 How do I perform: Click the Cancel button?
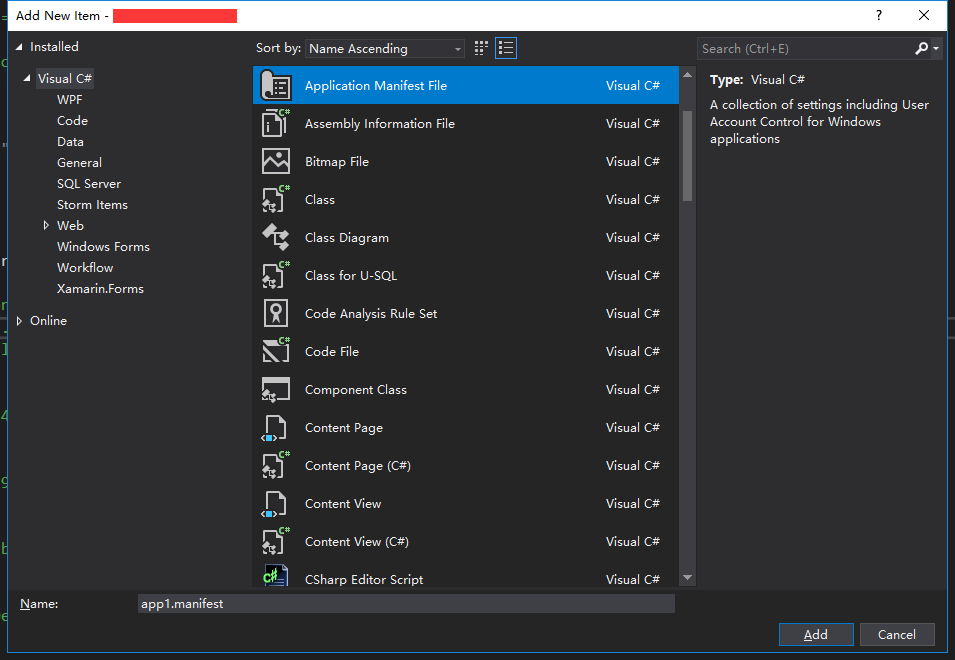pyautogui.click(x=897, y=634)
